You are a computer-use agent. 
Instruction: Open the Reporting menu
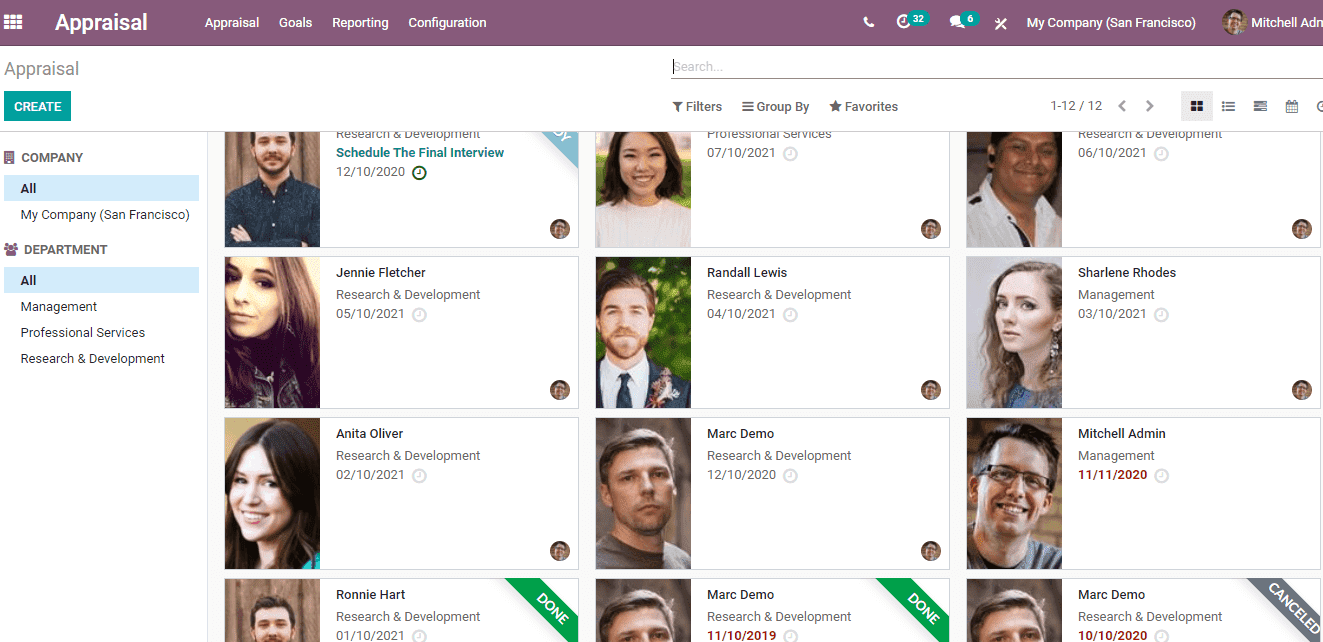tap(360, 22)
